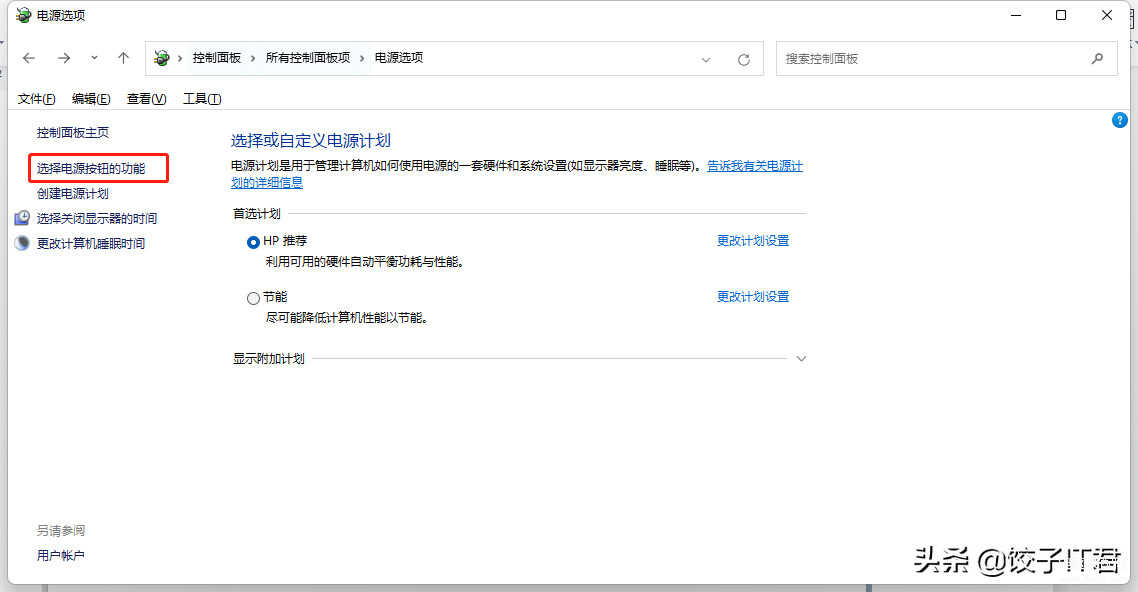Click the blue Help question mark icon
The width and height of the screenshot is (1138, 592).
[1120, 120]
